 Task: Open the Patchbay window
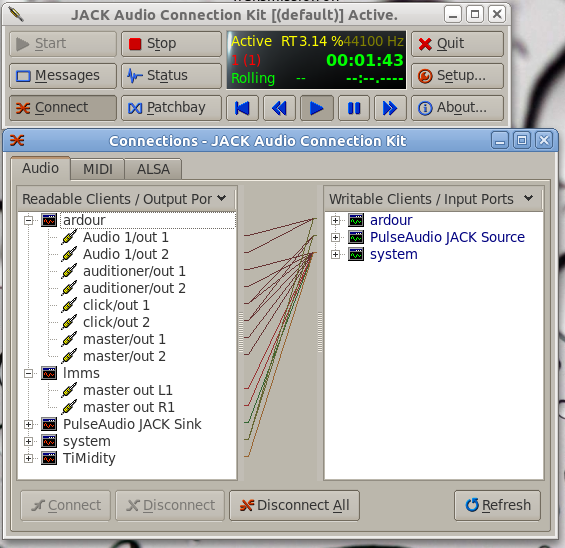pos(171,107)
